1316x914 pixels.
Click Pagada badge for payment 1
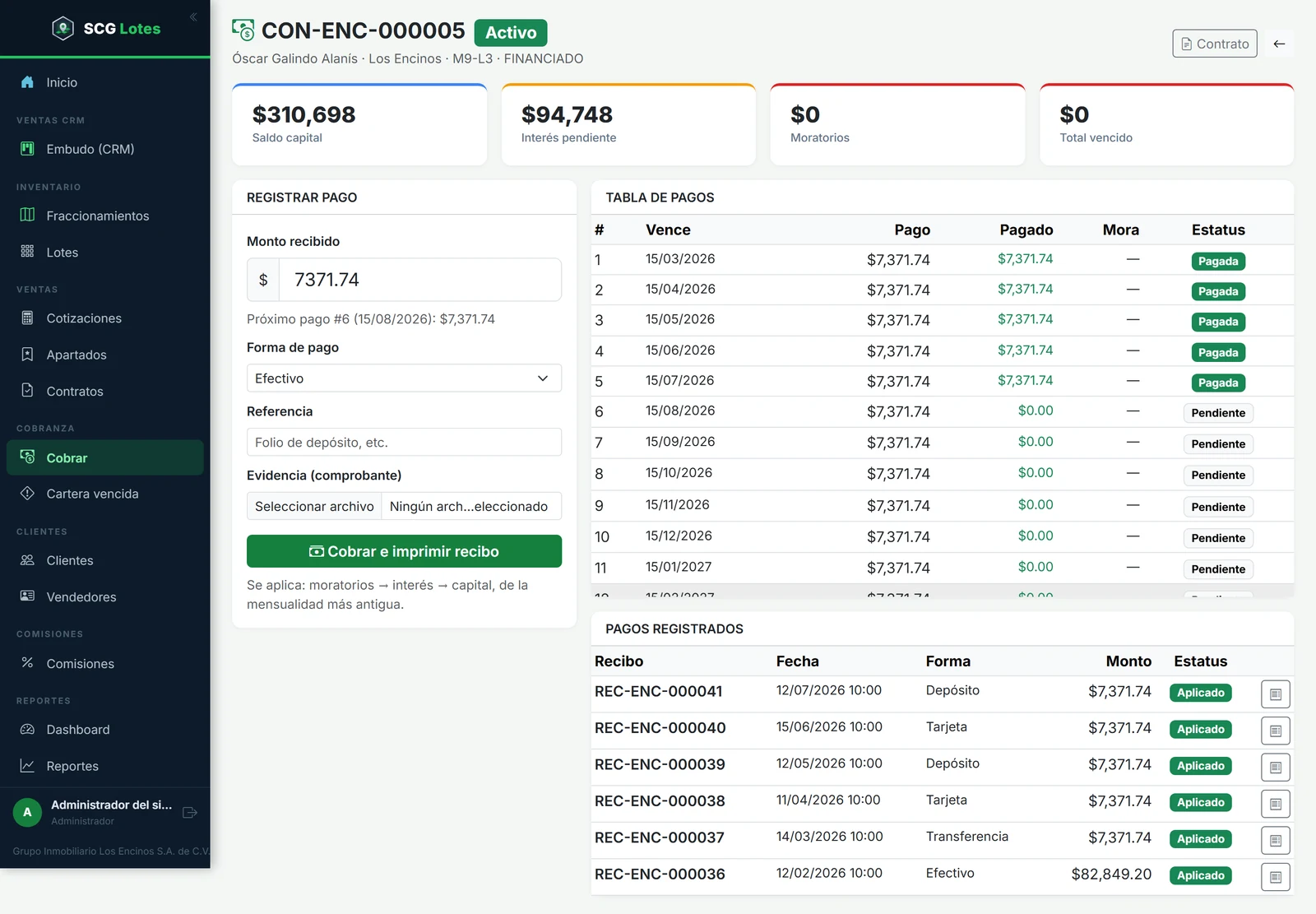[1218, 262]
